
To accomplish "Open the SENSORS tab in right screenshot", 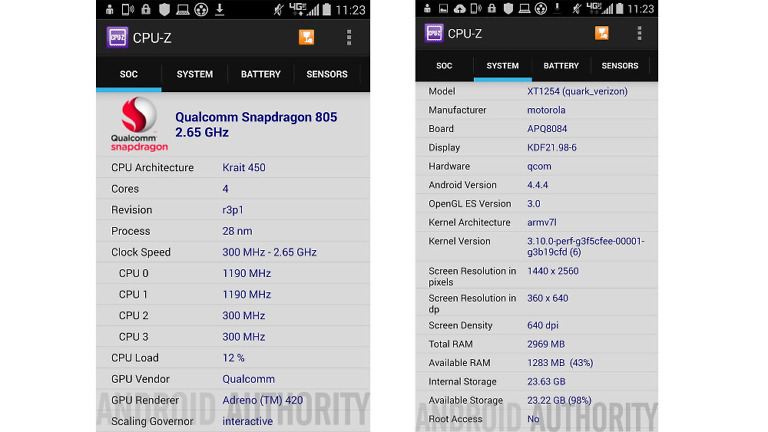I will coord(620,66).
